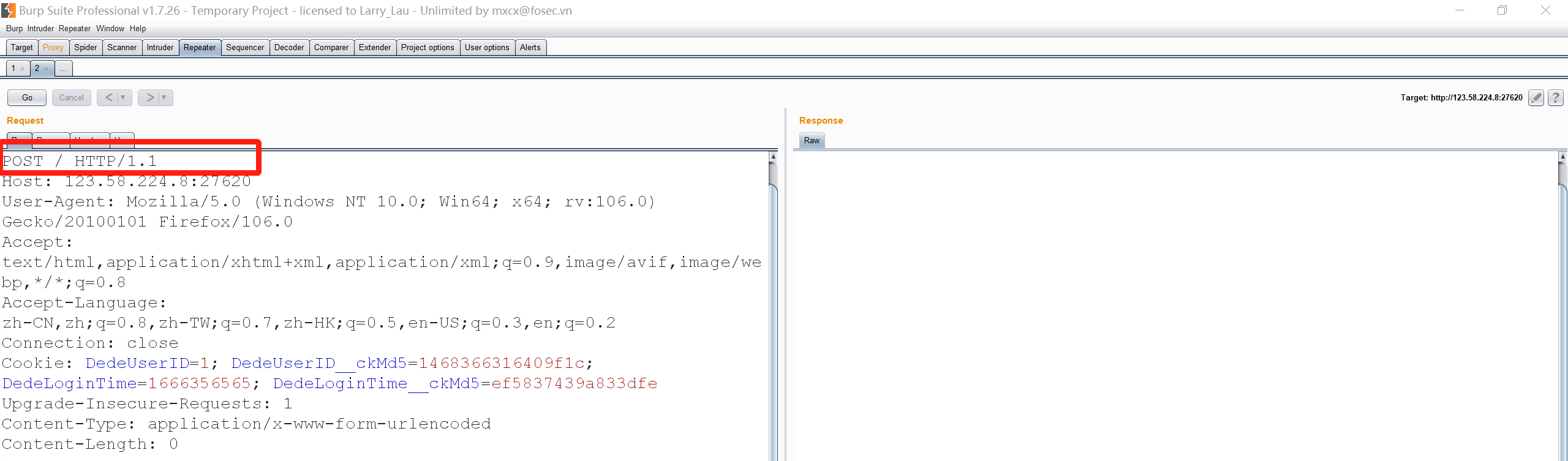
Task: Switch to the Target tab
Action: point(22,48)
